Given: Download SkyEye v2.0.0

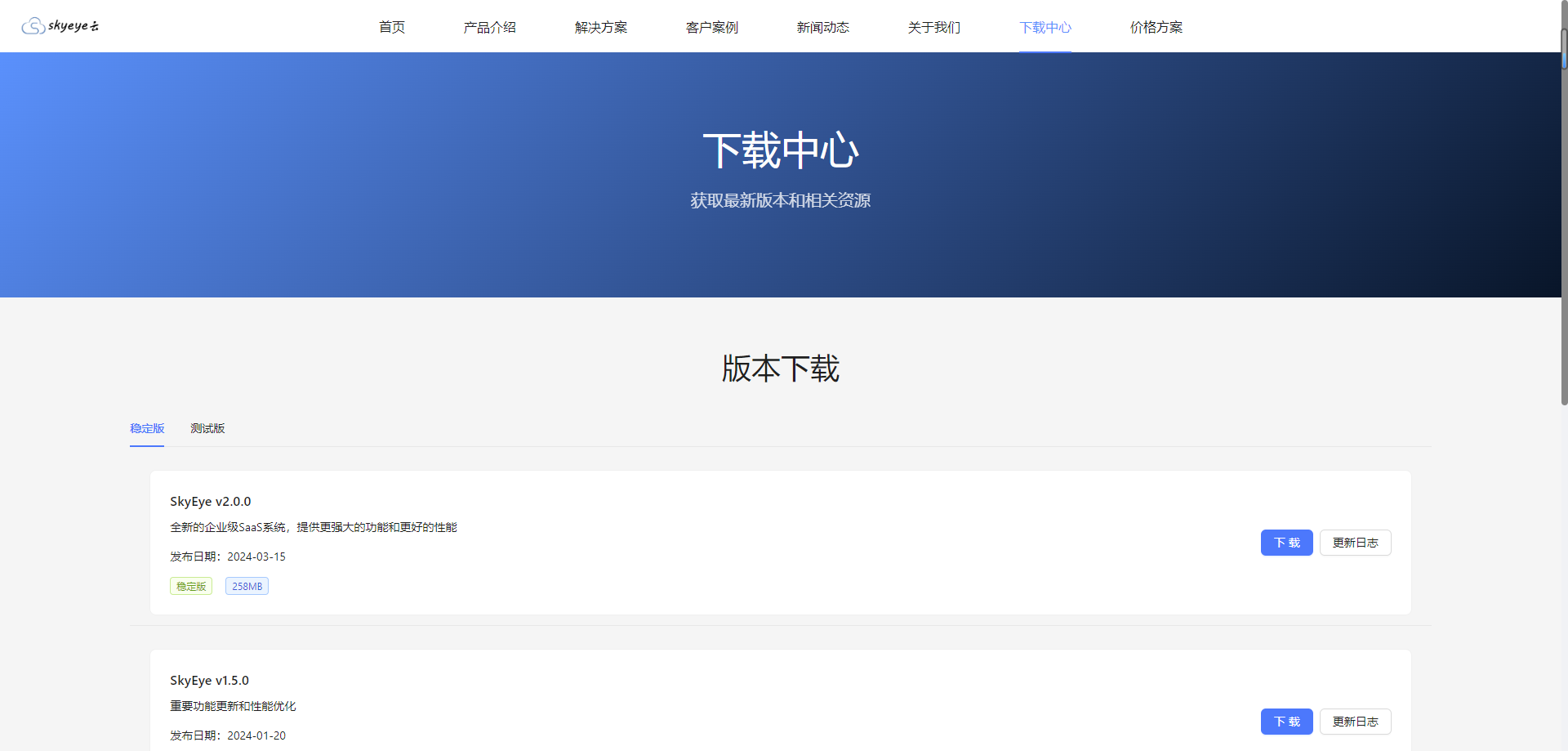Looking at the screenshot, I should [x=1286, y=543].
